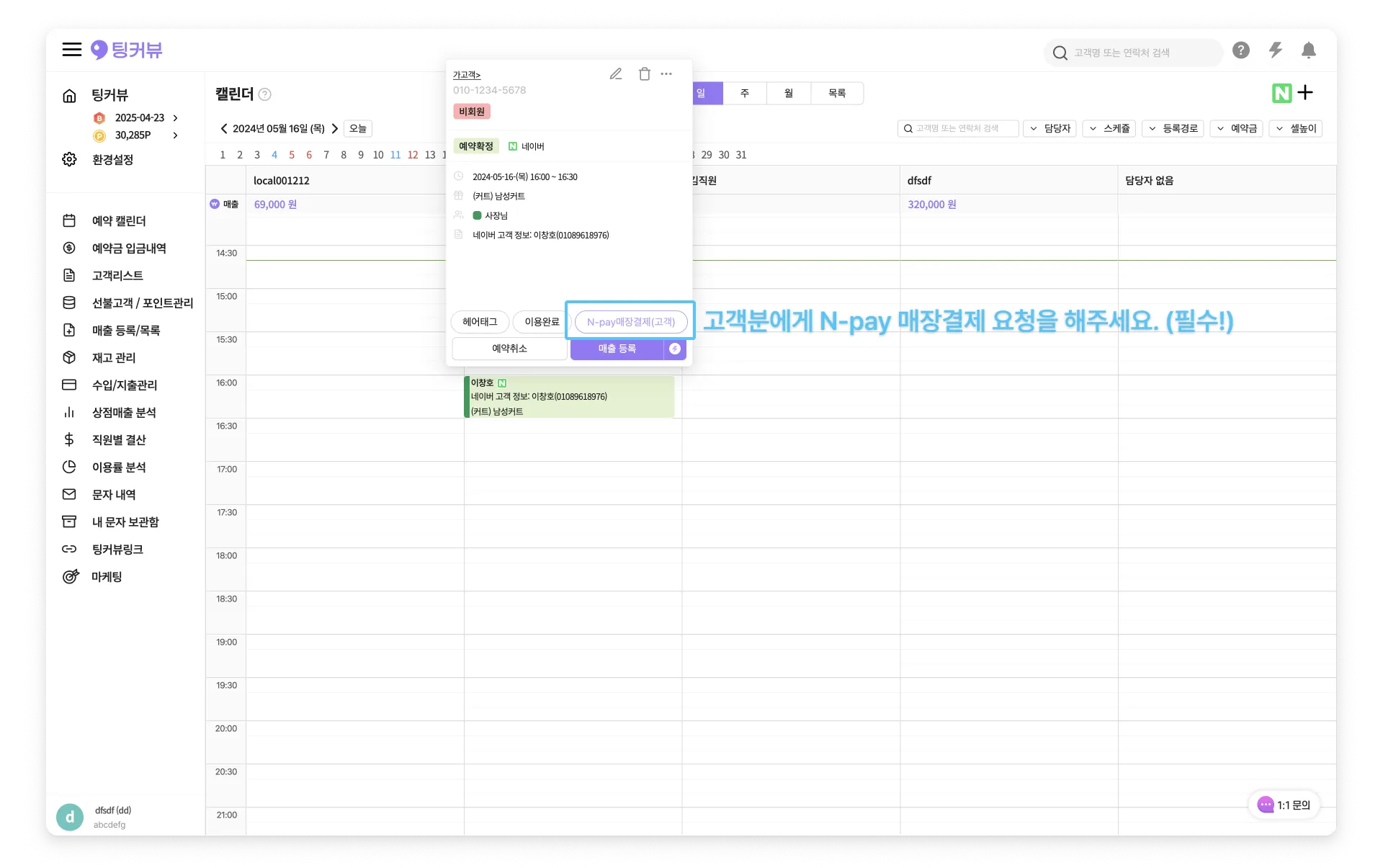This screenshot has width=1383, height=868.
Task: Switch to the 주 week view tab
Action: (x=745, y=94)
